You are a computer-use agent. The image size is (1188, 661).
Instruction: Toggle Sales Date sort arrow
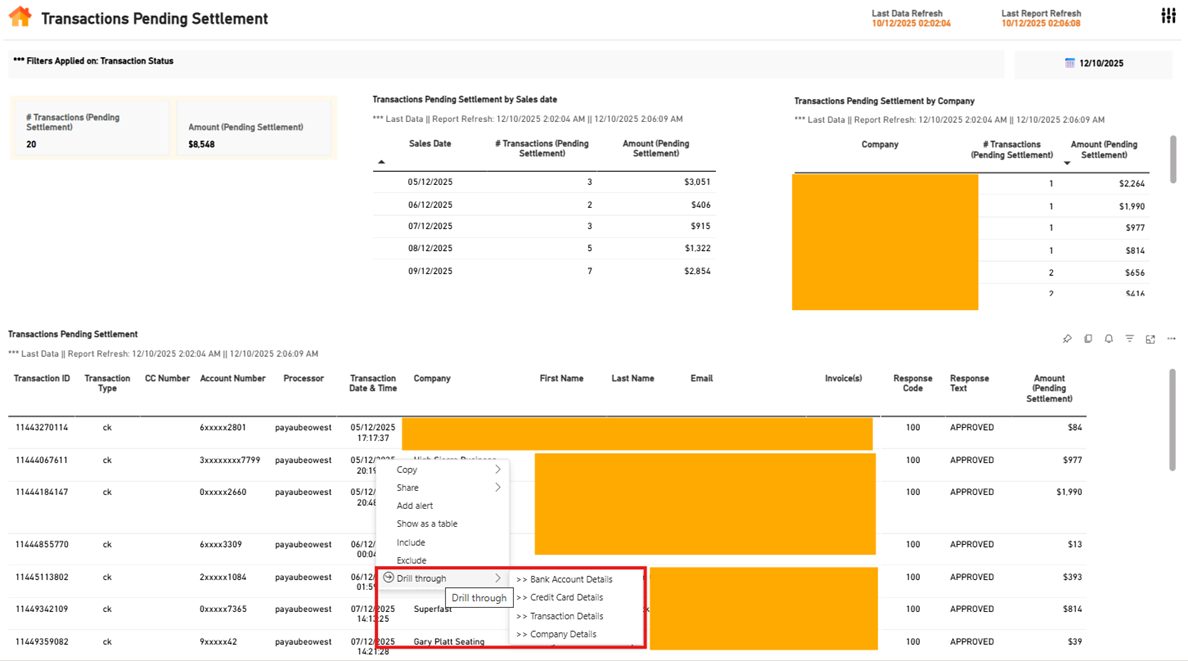[x=381, y=162]
